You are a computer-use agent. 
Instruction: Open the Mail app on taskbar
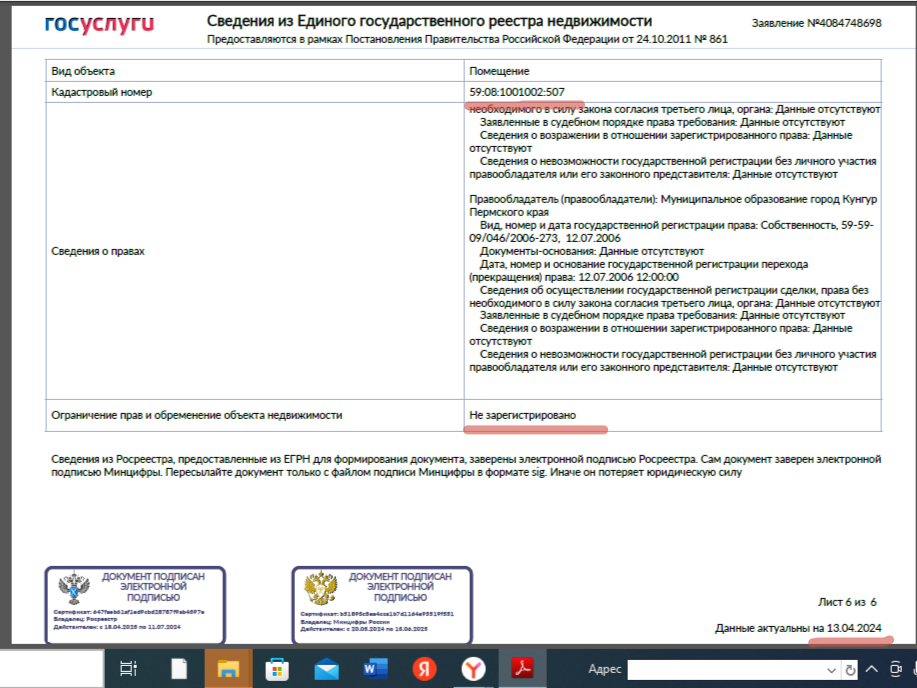tap(326, 669)
